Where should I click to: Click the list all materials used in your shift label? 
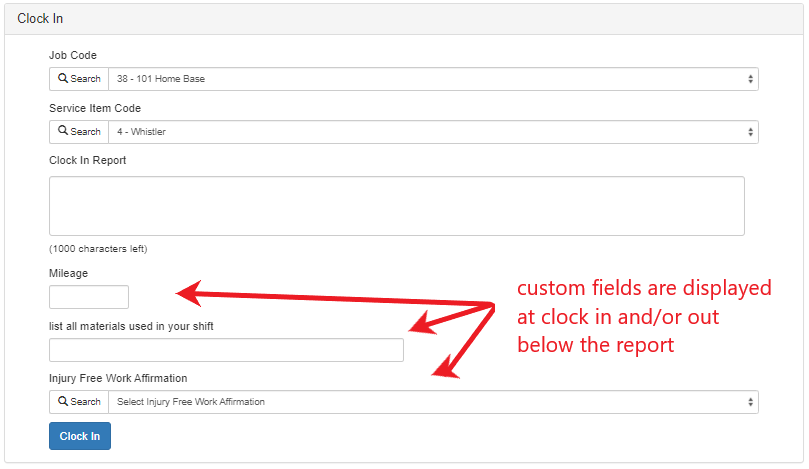[x=131, y=326]
